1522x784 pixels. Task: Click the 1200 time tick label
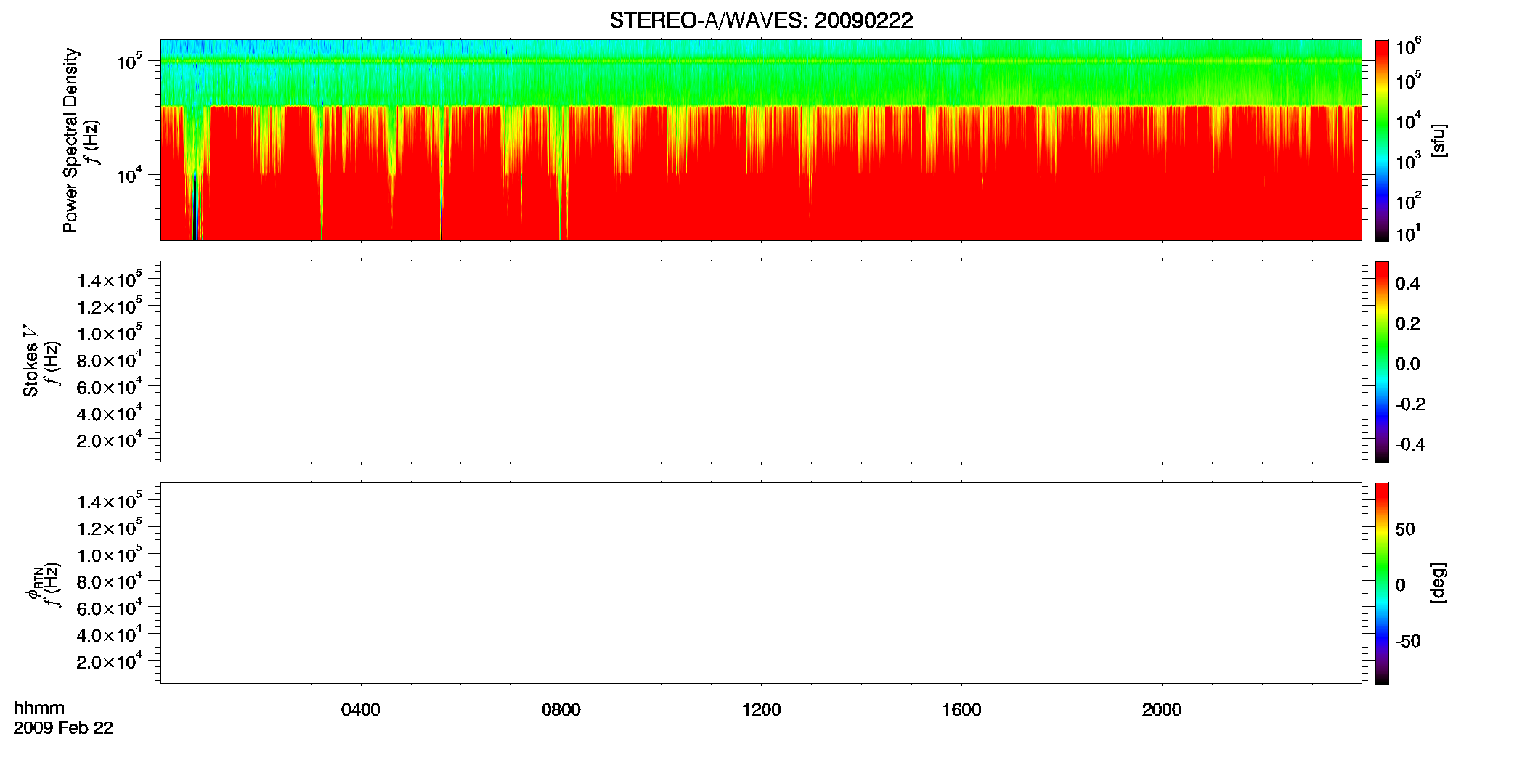pos(761,710)
